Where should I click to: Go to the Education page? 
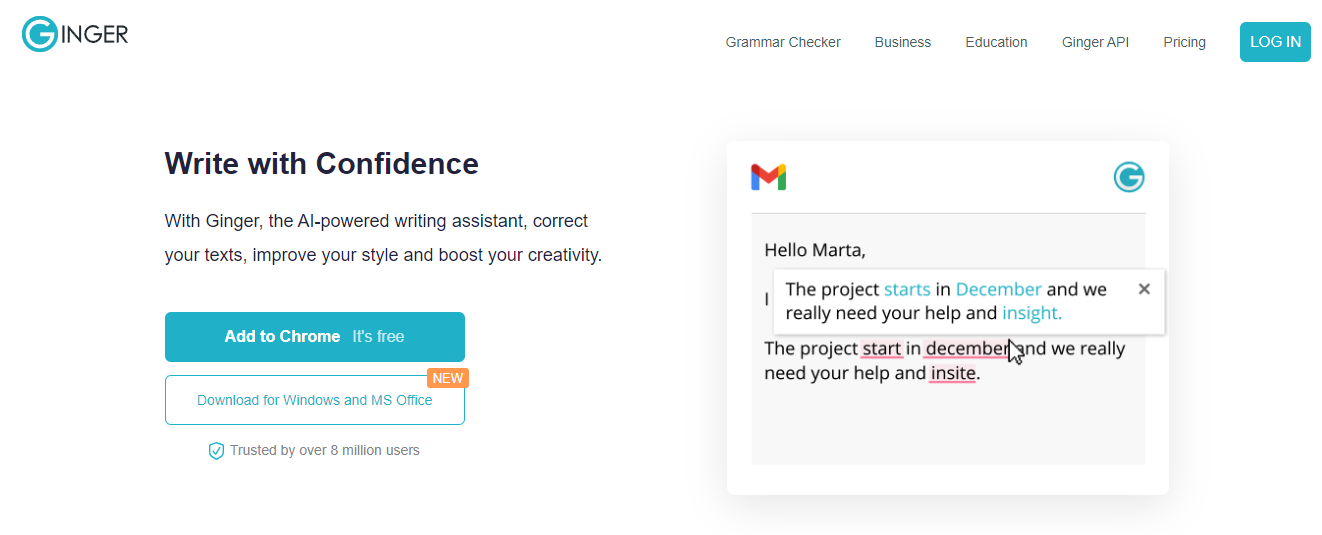click(996, 42)
